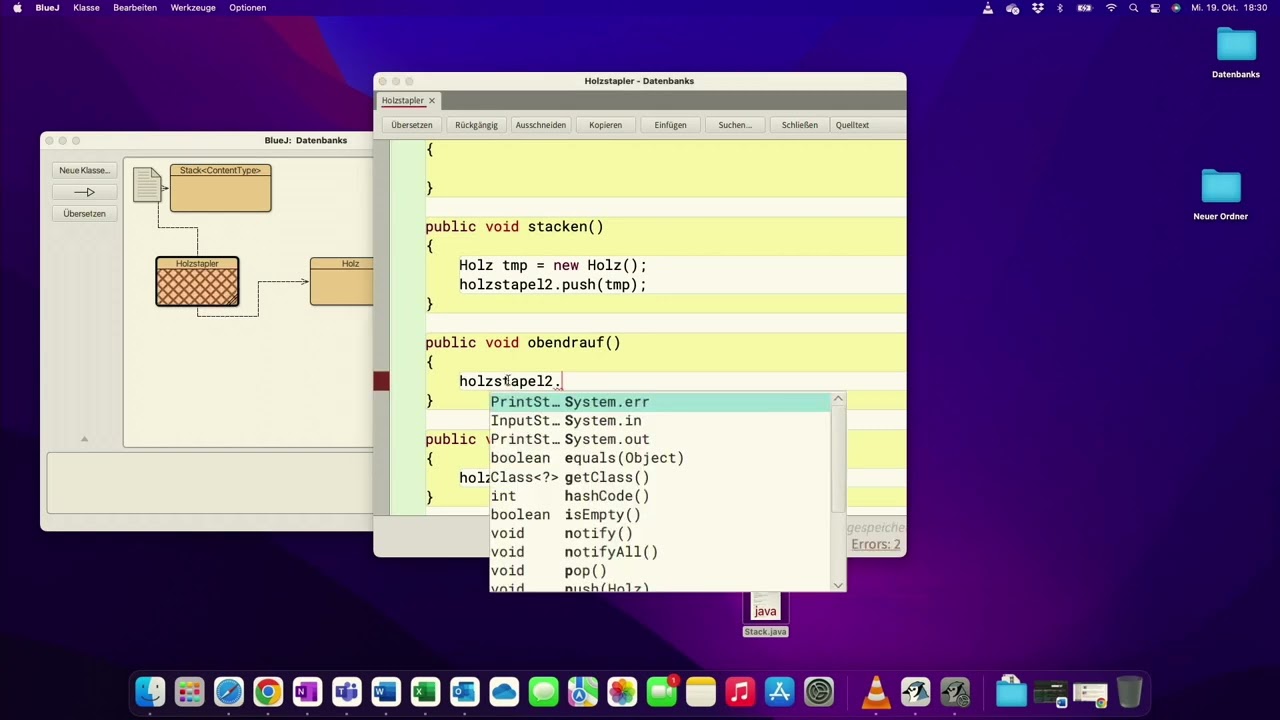The image size is (1280, 720).
Task: Select the Stack<ContentType> class box
Action: pyautogui.click(x=220, y=188)
